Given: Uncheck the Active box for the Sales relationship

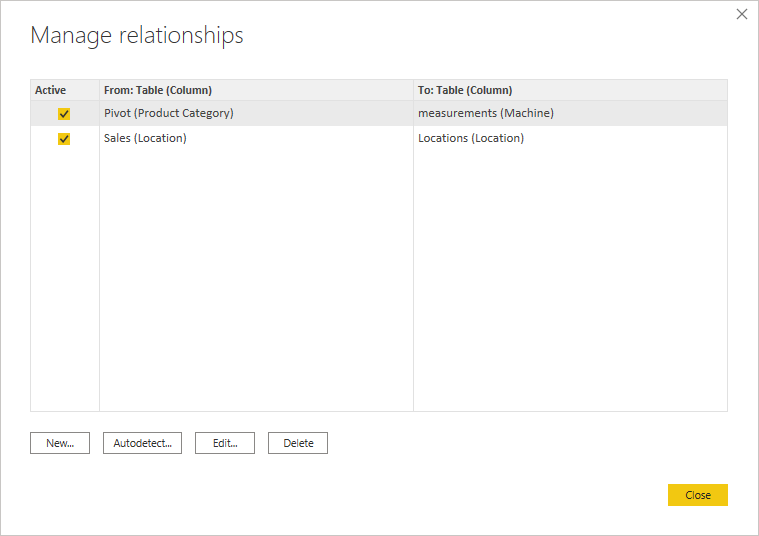Looking at the screenshot, I should (64, 139).
